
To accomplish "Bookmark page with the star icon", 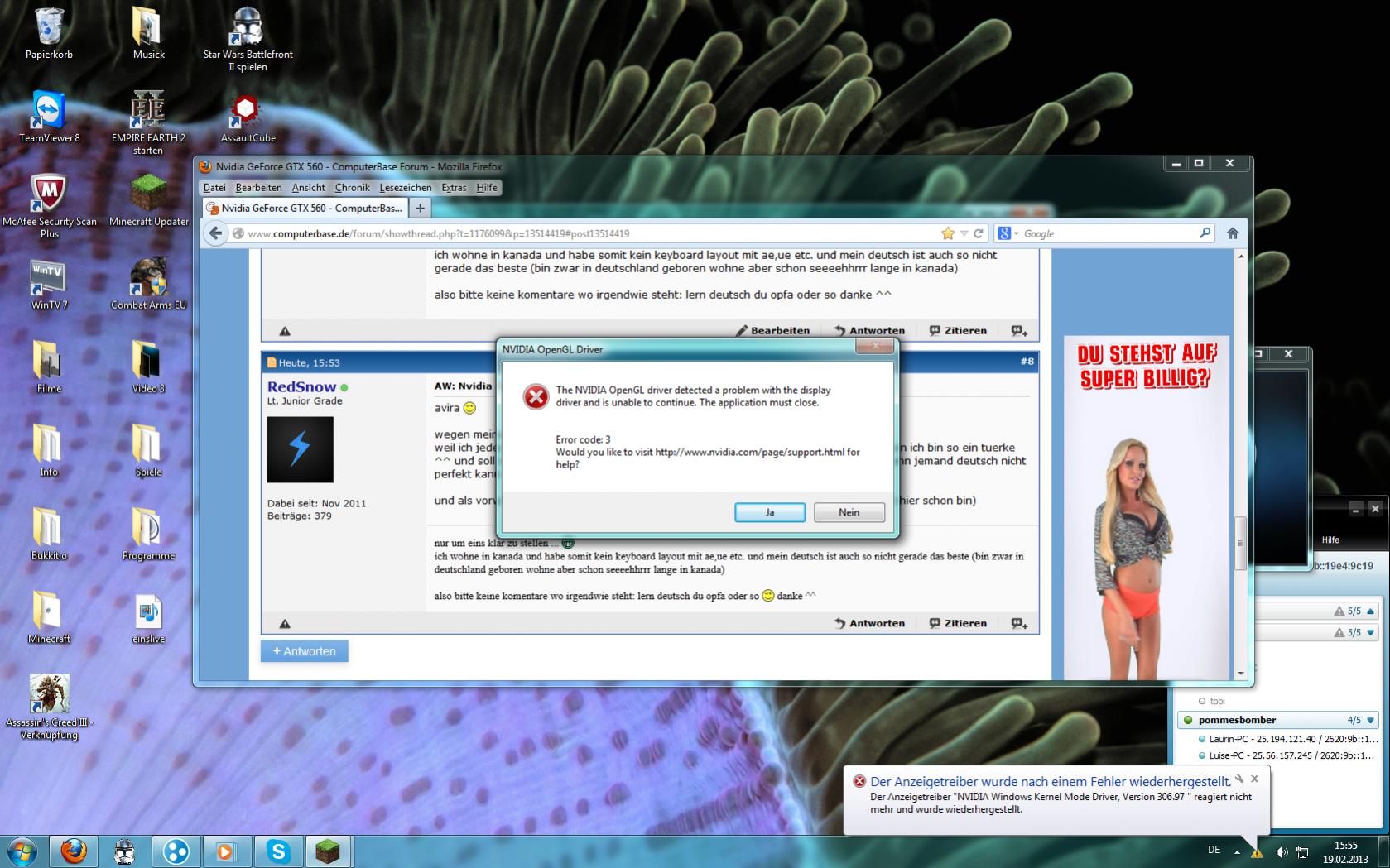I will pos(948,233).
